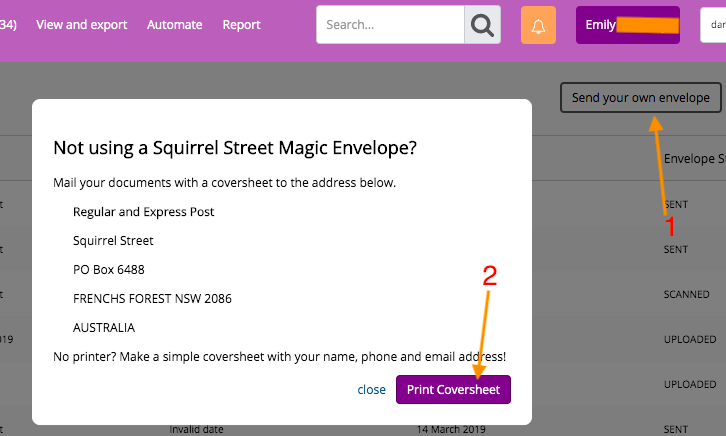Open the Automate menu

point(175,25)
